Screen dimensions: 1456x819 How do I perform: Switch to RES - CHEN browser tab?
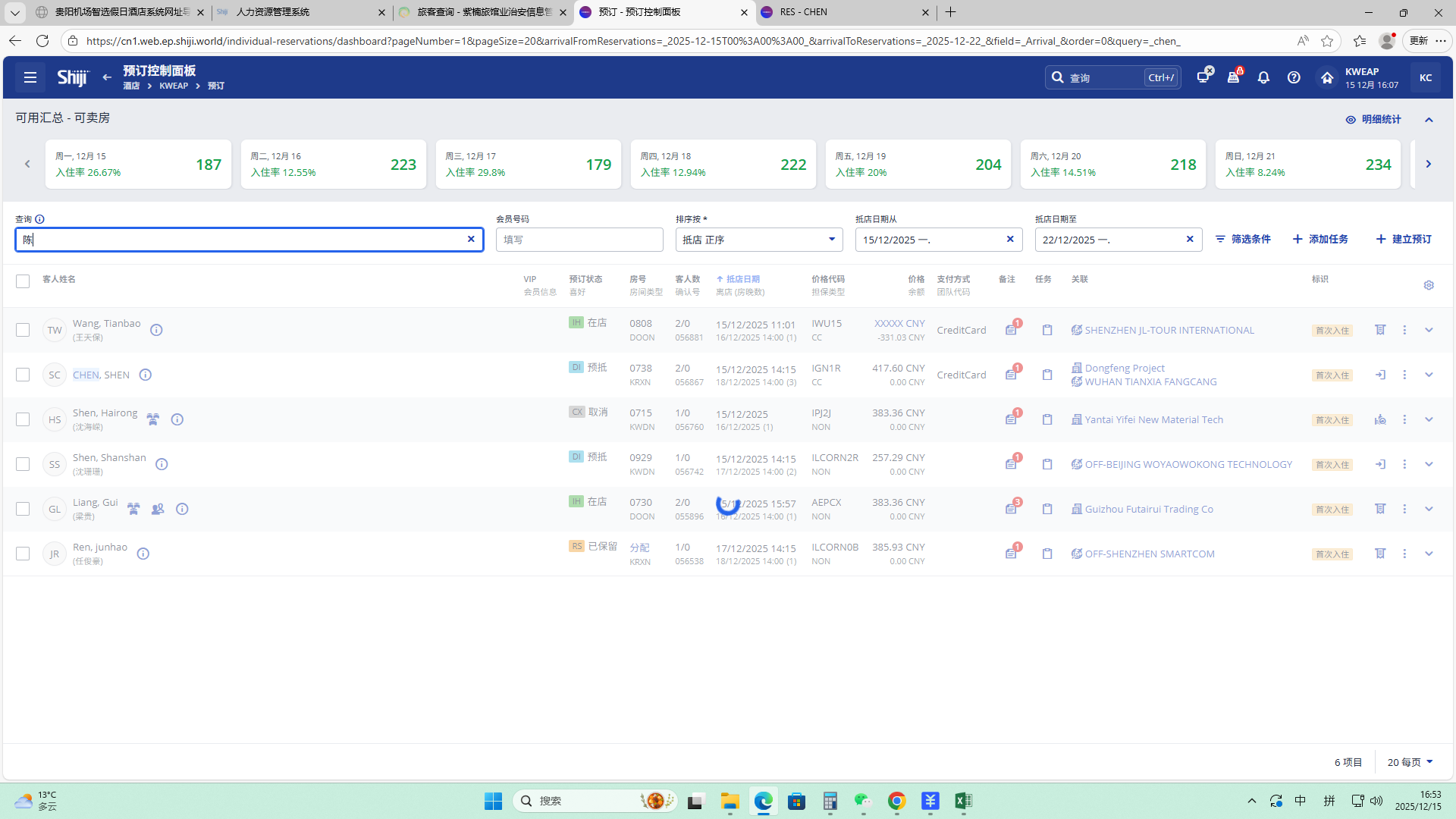(803, 12)
